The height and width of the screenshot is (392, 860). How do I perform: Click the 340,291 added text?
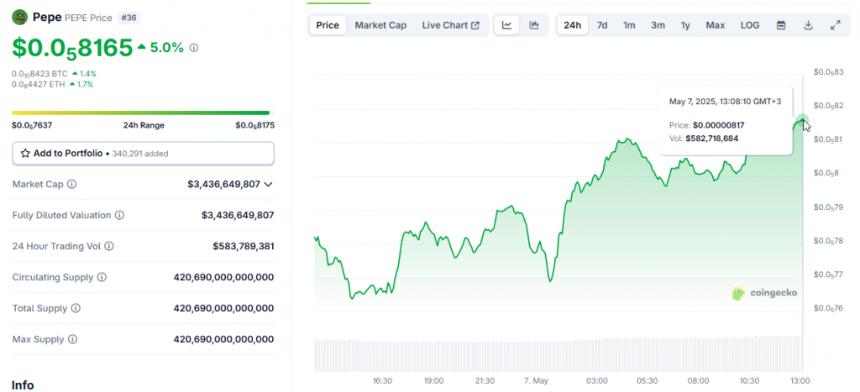click(140, 154)
